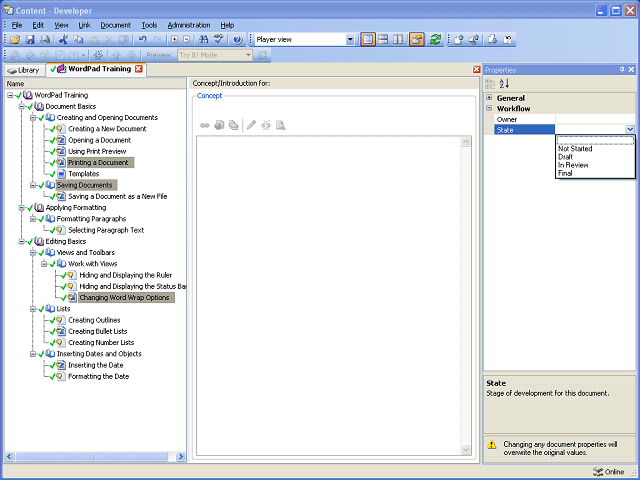Collapse the WordPad Training root node

point(10,95)
